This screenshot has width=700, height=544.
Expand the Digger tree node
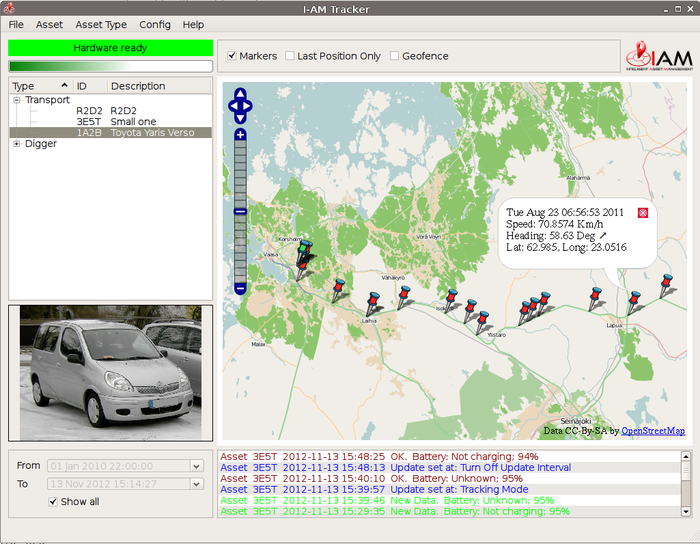pos(17,144)
